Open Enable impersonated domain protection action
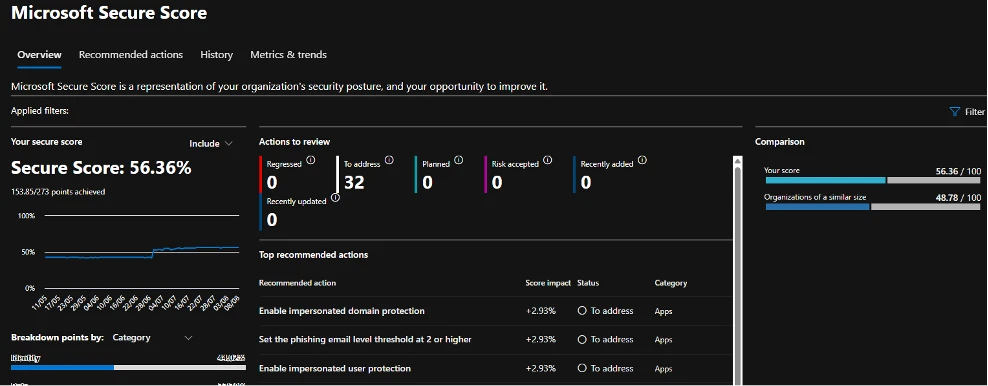The image size is (988, 386). tap(342, 311)
